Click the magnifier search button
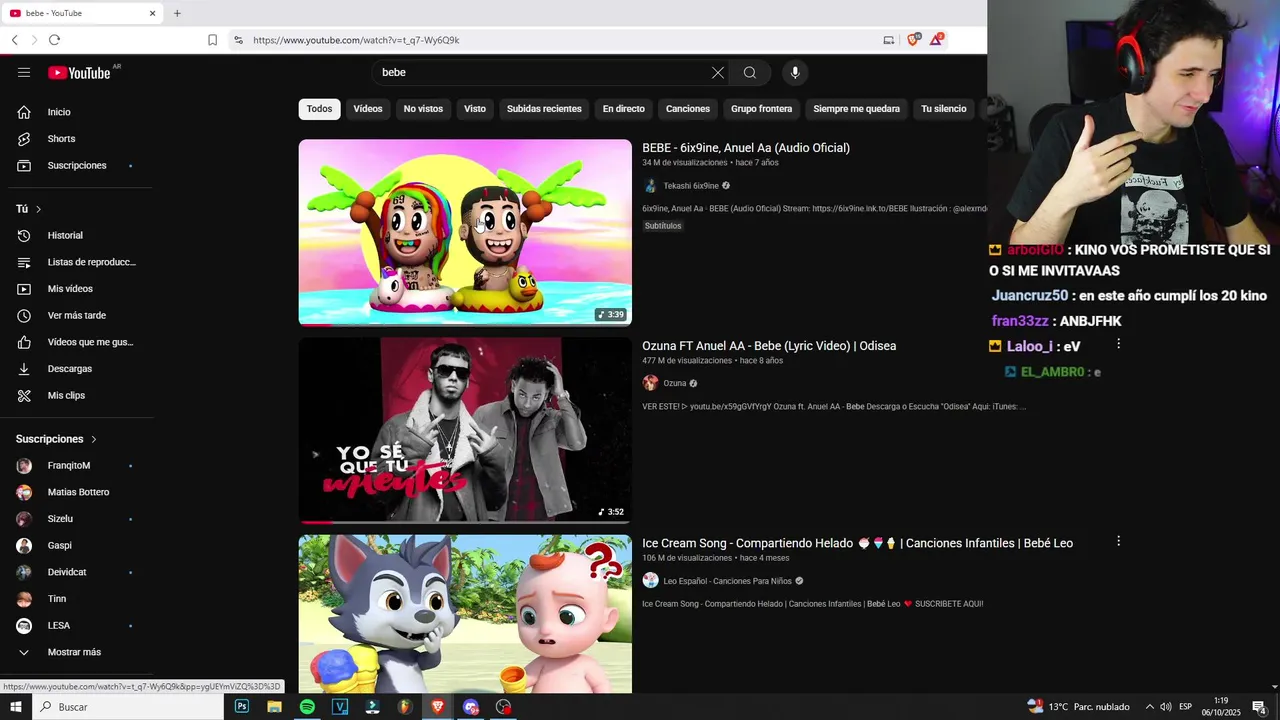This screenshot has height=720, width=1280. point(750,72)
